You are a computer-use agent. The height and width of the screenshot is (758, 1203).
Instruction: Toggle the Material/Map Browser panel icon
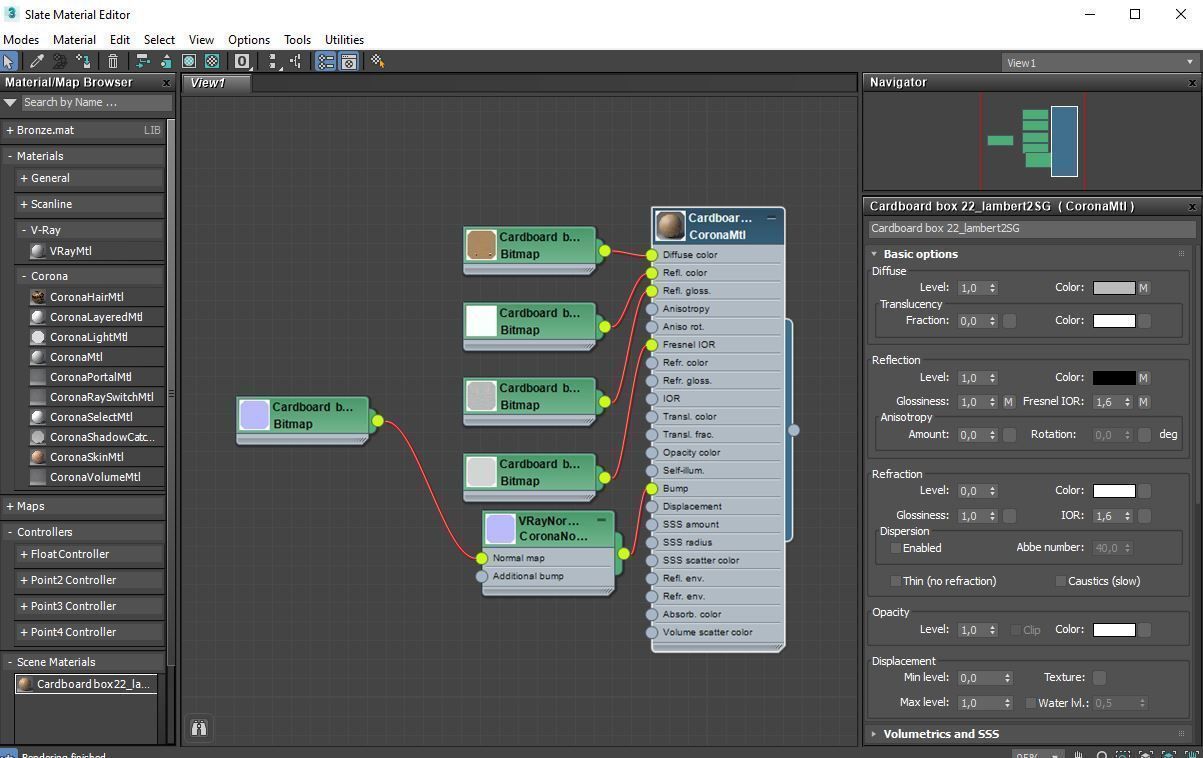(326, 61)
